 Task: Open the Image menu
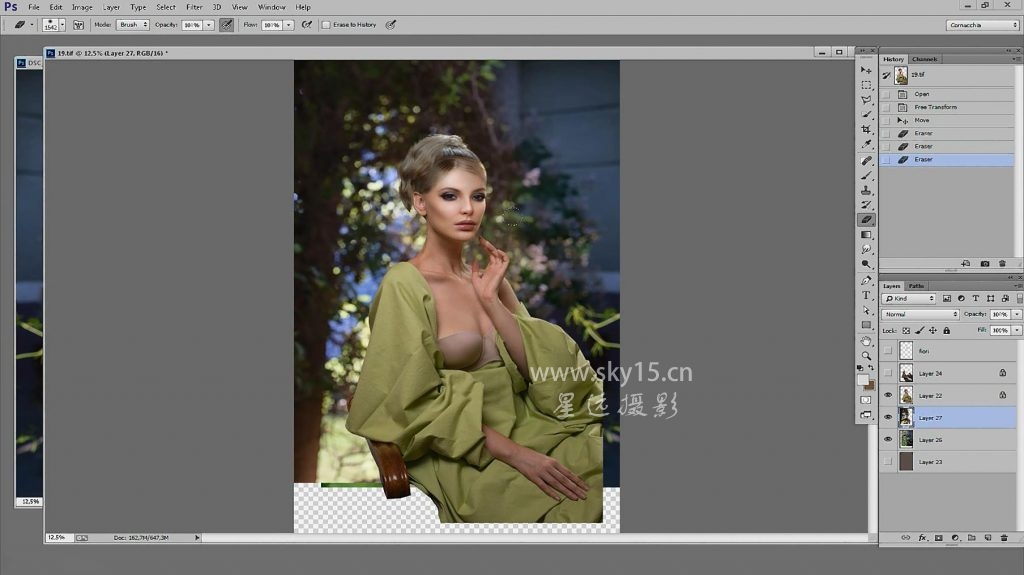click(x=82, y=7)
